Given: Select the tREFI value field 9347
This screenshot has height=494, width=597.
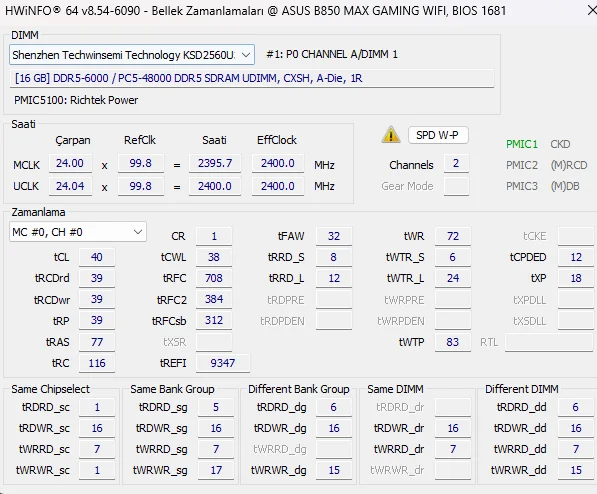Looking at the screenshot, I should coord(223,363).
